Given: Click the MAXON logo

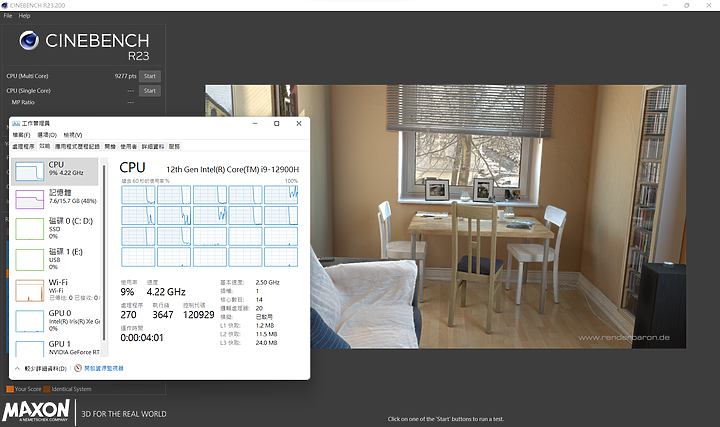Looking at the screenshot, I should pyautogui.click(x=36, y=410).
